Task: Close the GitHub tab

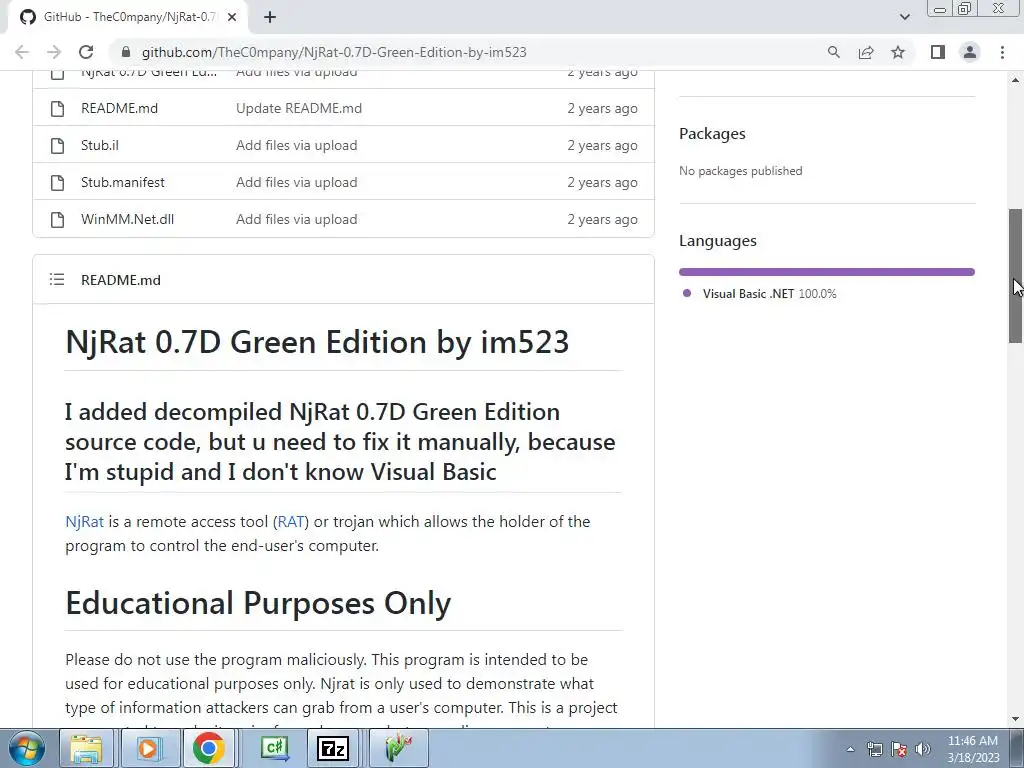Action: pyautogui.click(x=232, y=17)
